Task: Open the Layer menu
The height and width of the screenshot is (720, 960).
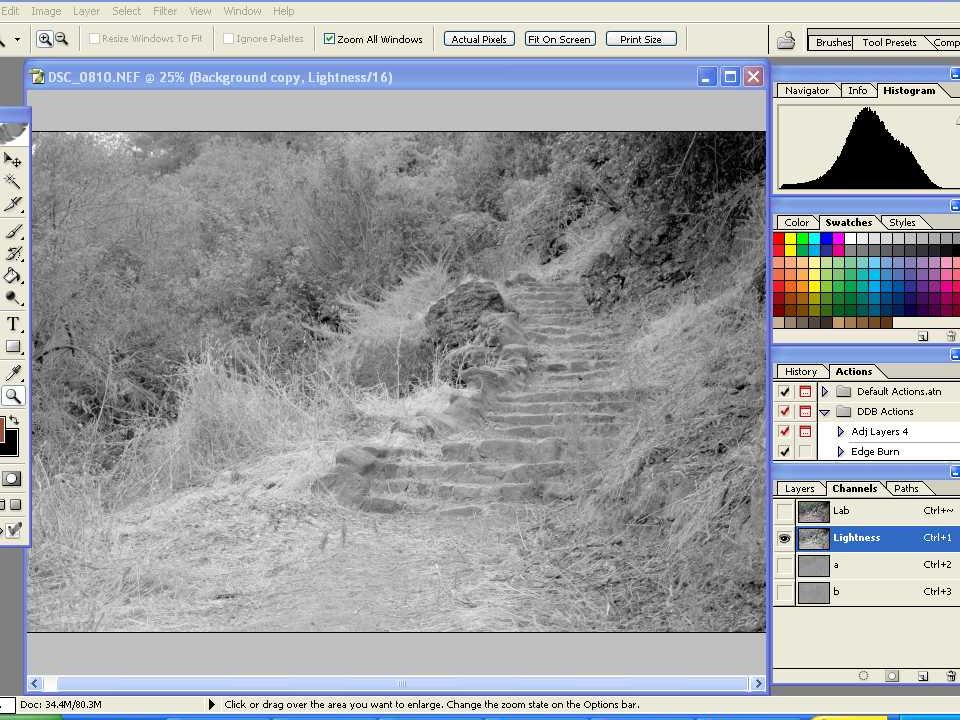Action: [x=86, y=11]
